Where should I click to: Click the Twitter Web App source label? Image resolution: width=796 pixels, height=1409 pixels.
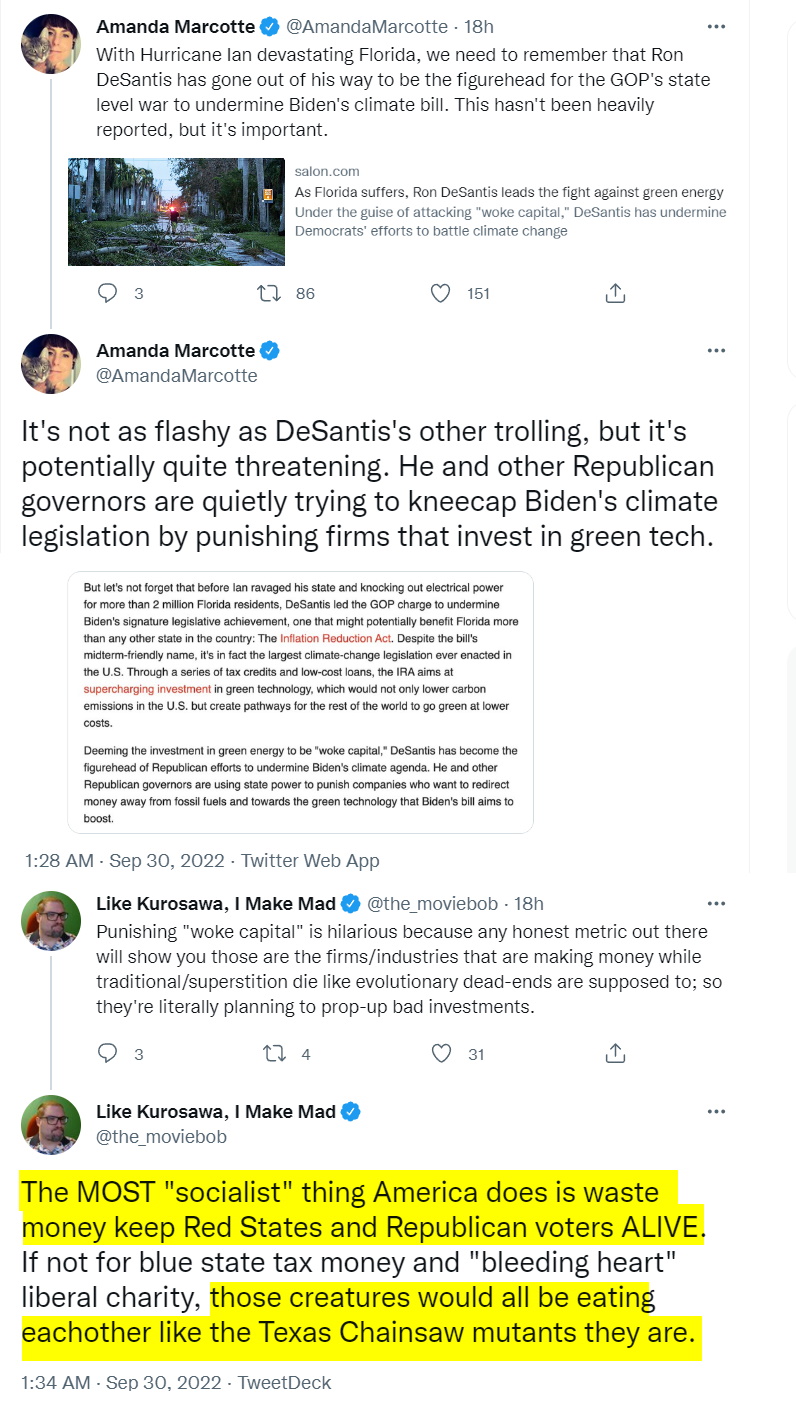point(310,860)
